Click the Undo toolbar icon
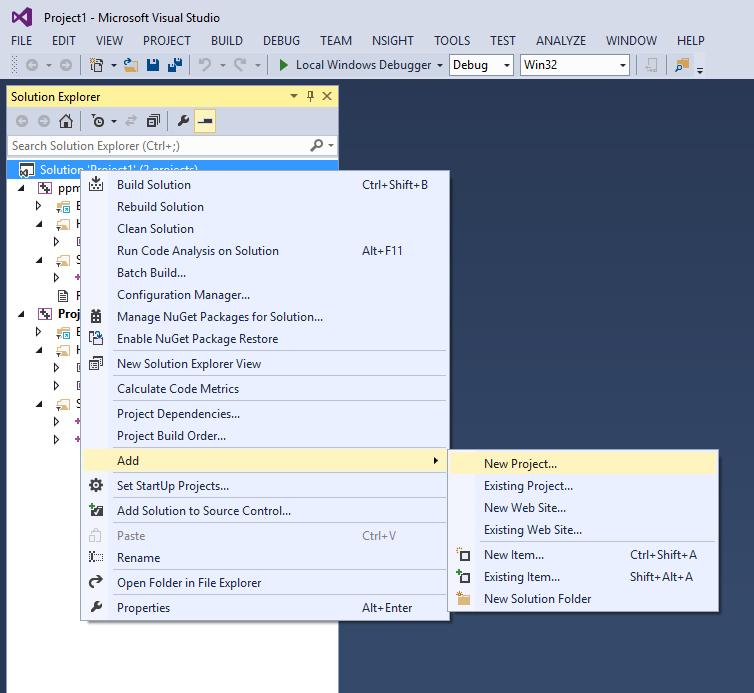The height and width of the screenshot is (693, 754). [205, 65]
